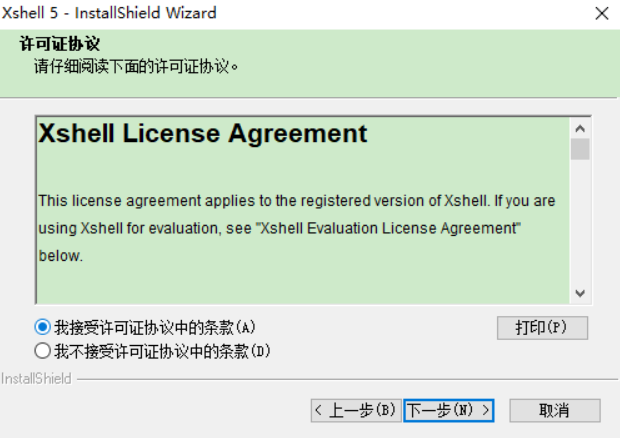Click the license scrollbar up arrow
The width and height of the screenshot is (620, 438).
[580, 128]
